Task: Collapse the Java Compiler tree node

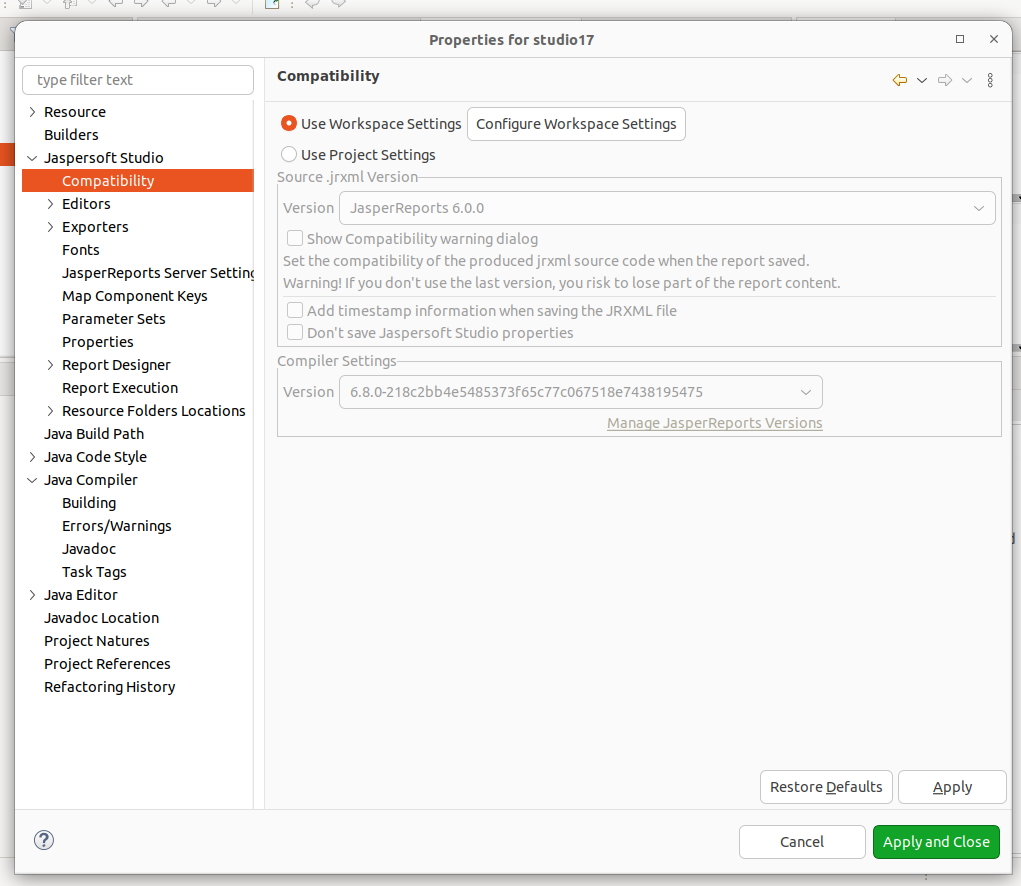Action: [x=33, y=480]
